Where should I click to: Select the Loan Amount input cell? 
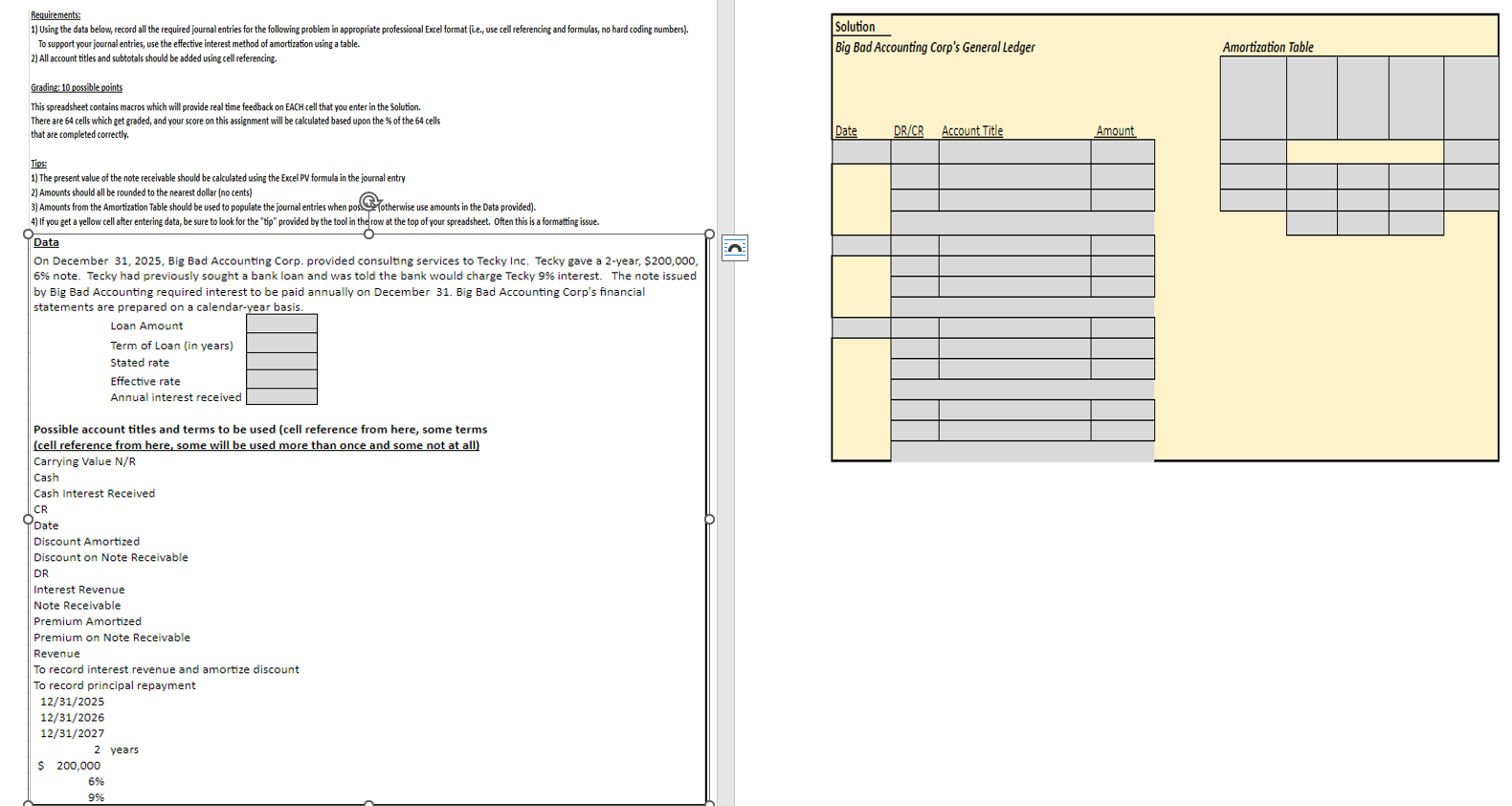281,324
